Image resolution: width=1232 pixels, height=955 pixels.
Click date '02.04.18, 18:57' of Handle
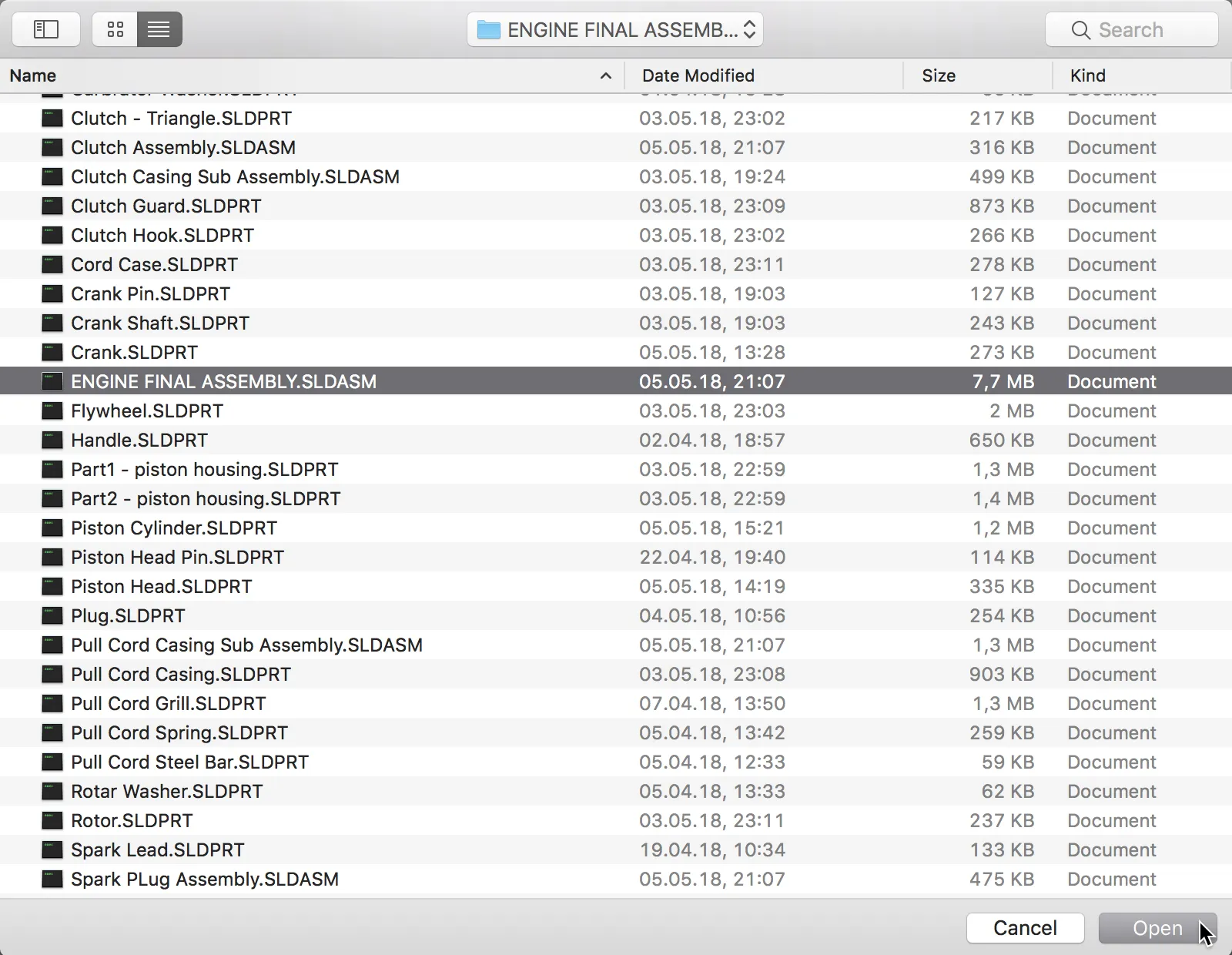(x=712, y=440)
